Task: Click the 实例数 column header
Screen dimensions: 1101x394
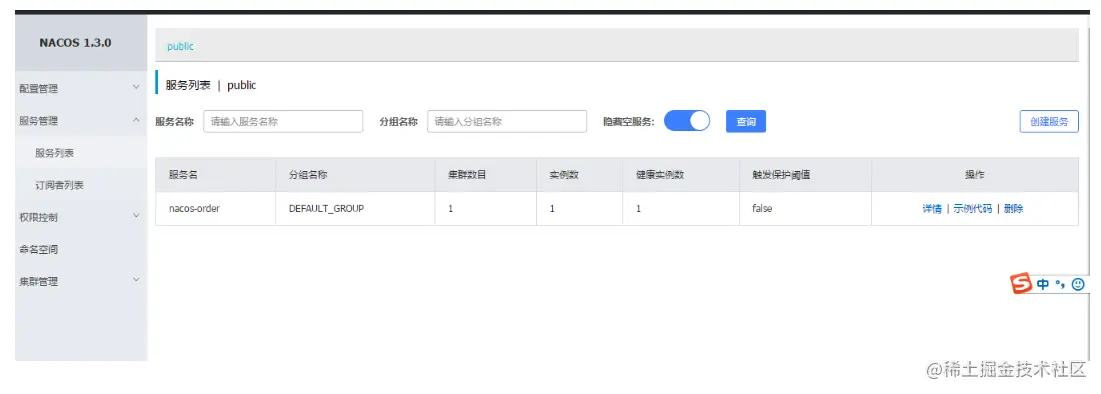Action: coord(564,175)
